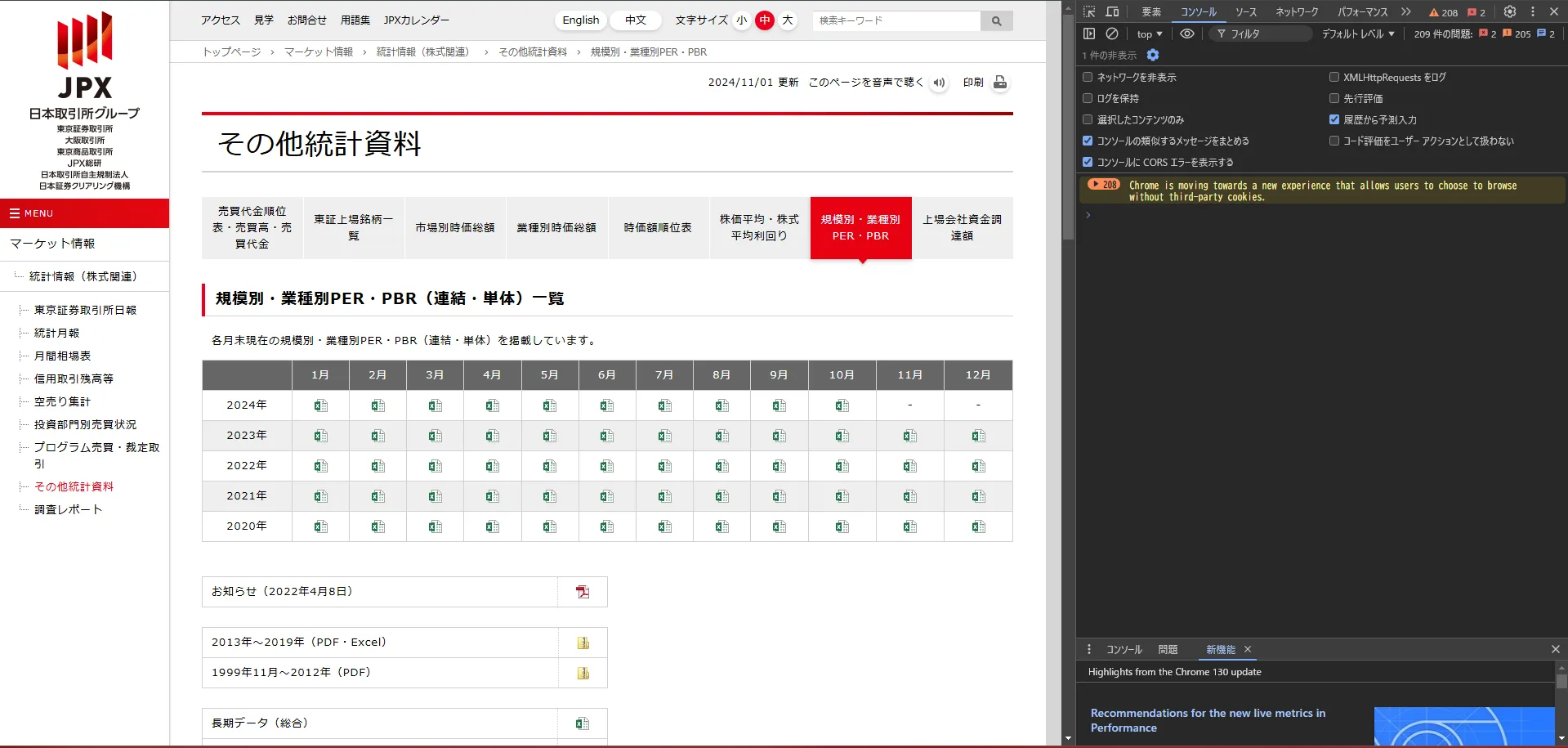Image resolution: width=1568 pixels, height=748 pixels.
Task: Check 選択したコンテキストのみ checkbox
Action: click(x=1088, y=119)
